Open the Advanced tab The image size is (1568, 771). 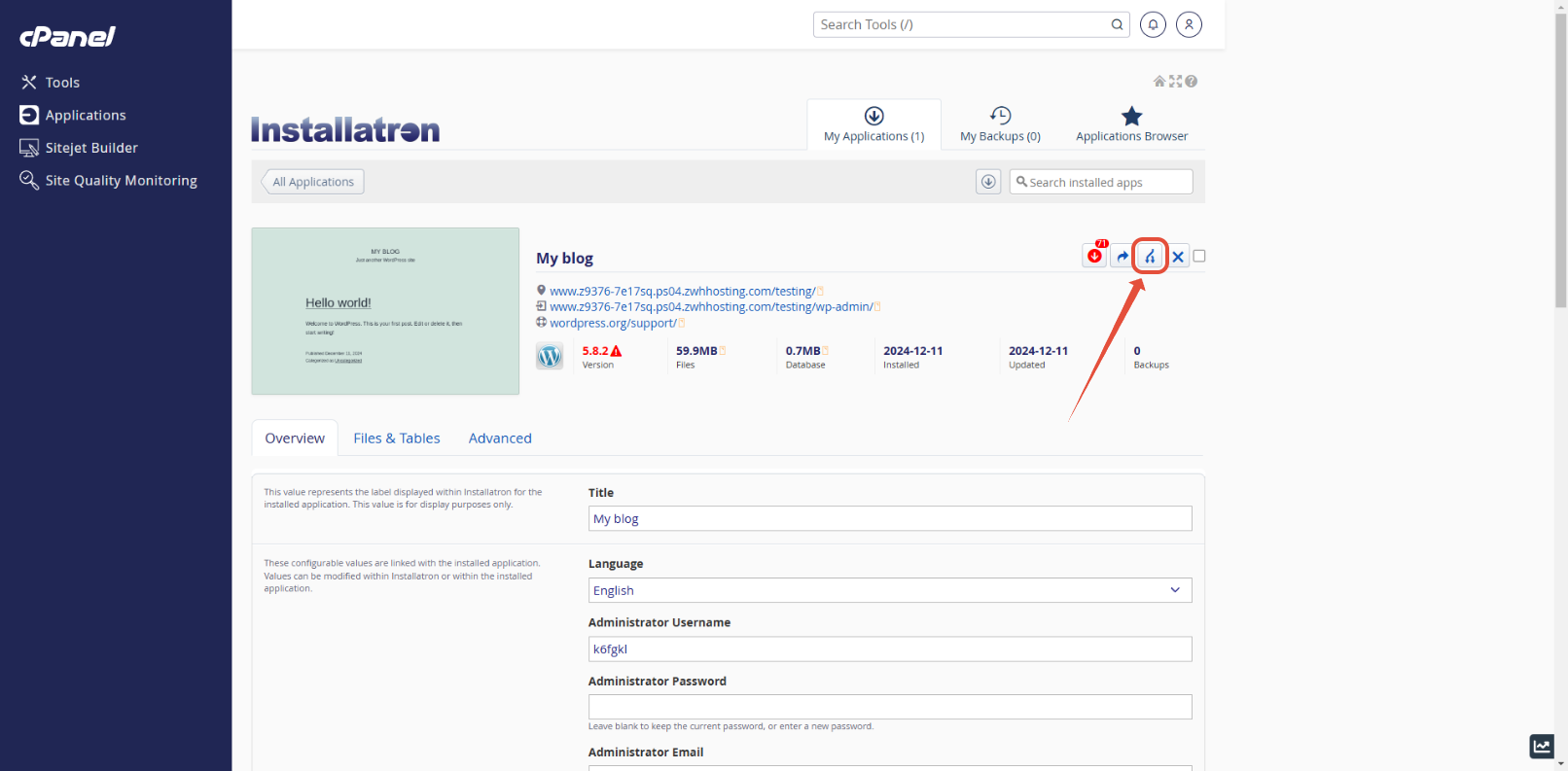[500, 438]
